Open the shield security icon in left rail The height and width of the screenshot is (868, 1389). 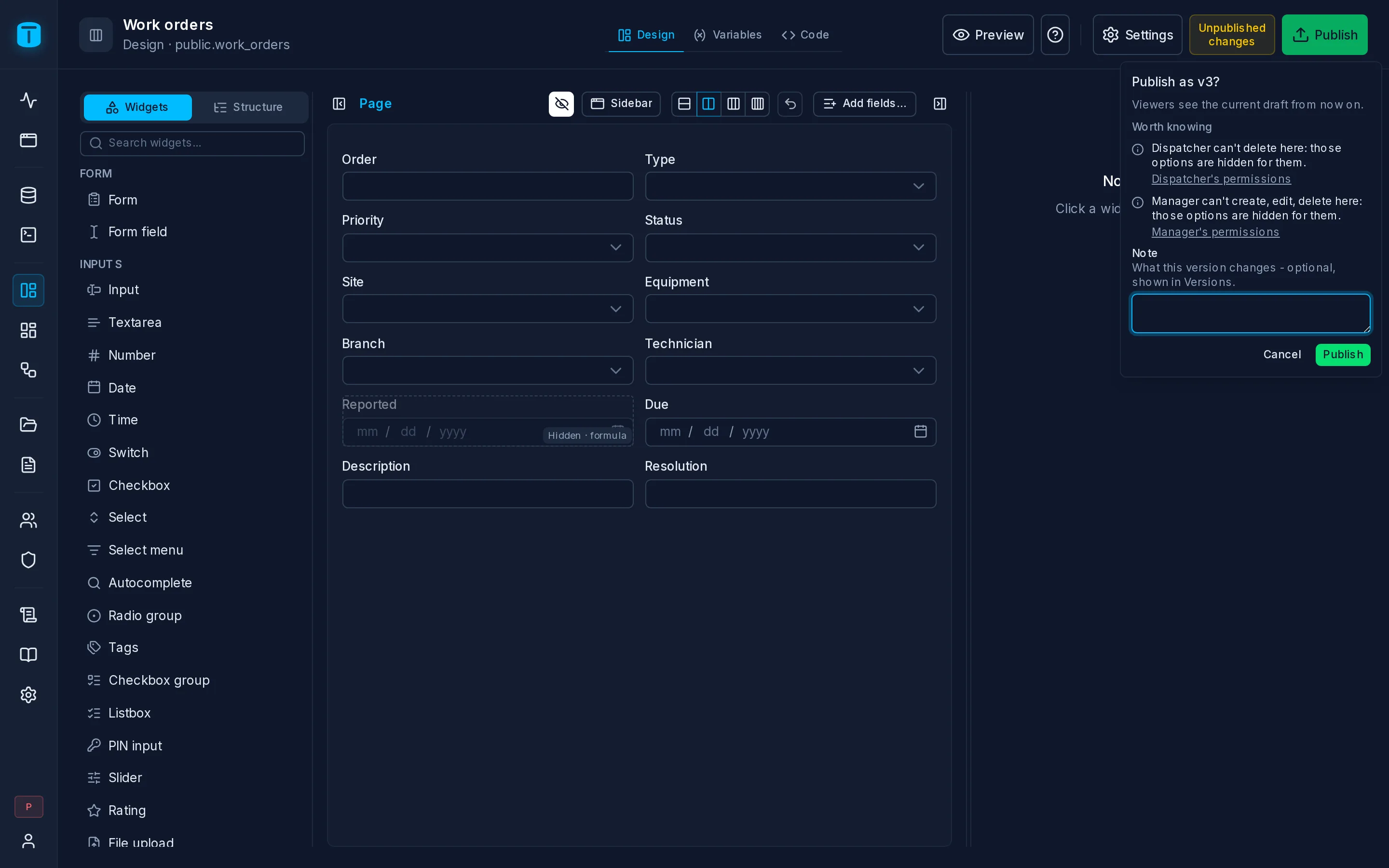28,560
